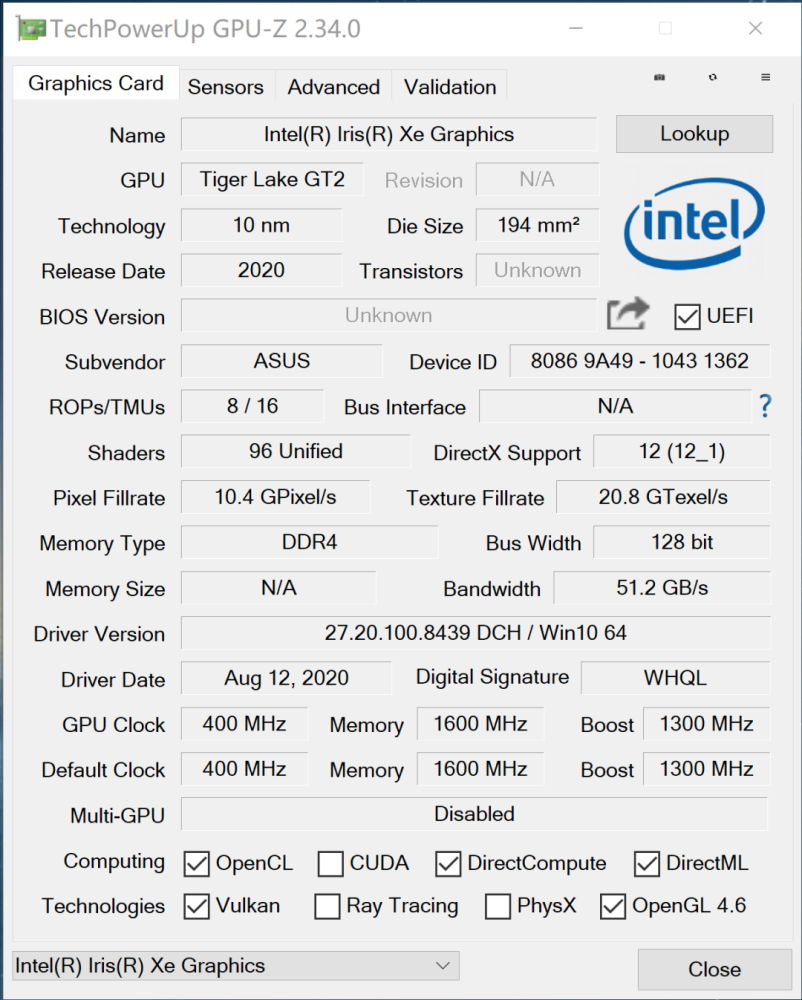The height and width of the screenshot is (1000, 802).
Task: Click the GPU-Z title bar icon
Action: point(30,29)
